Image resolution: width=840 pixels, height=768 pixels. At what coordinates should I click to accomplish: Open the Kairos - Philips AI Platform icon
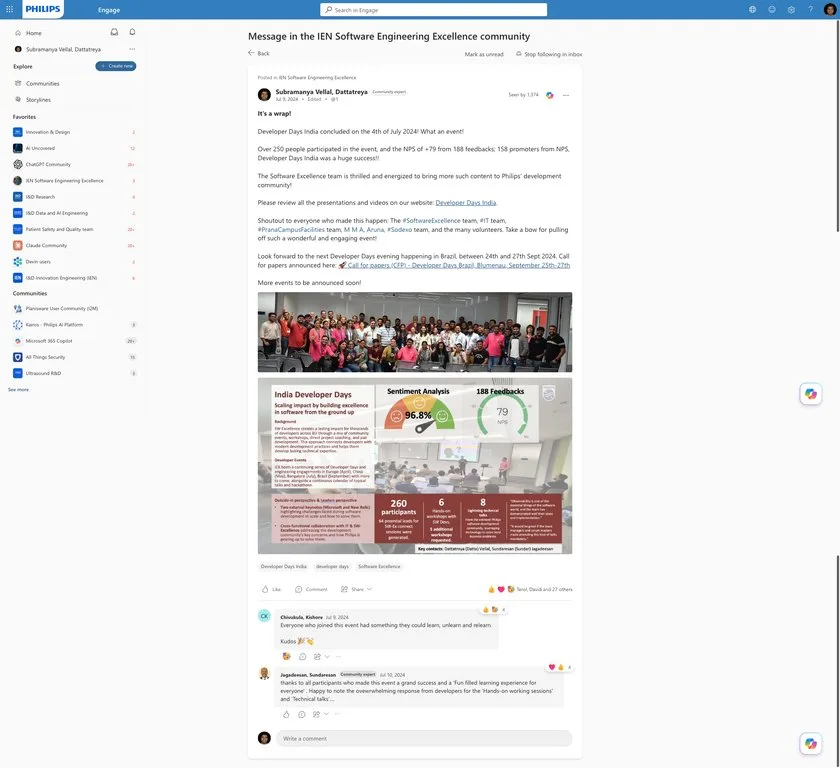click(x=18, y=325)
